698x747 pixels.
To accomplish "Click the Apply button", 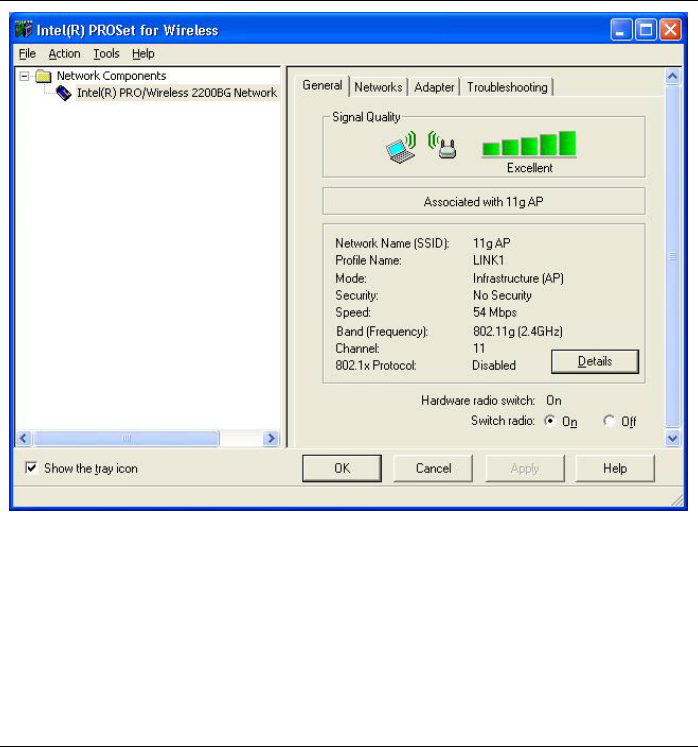I will [525, 468].
